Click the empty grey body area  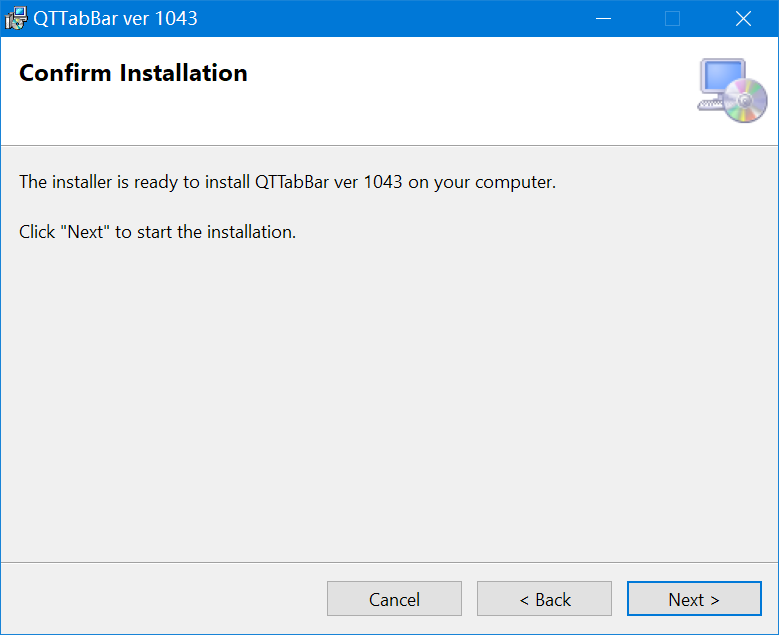390,397
